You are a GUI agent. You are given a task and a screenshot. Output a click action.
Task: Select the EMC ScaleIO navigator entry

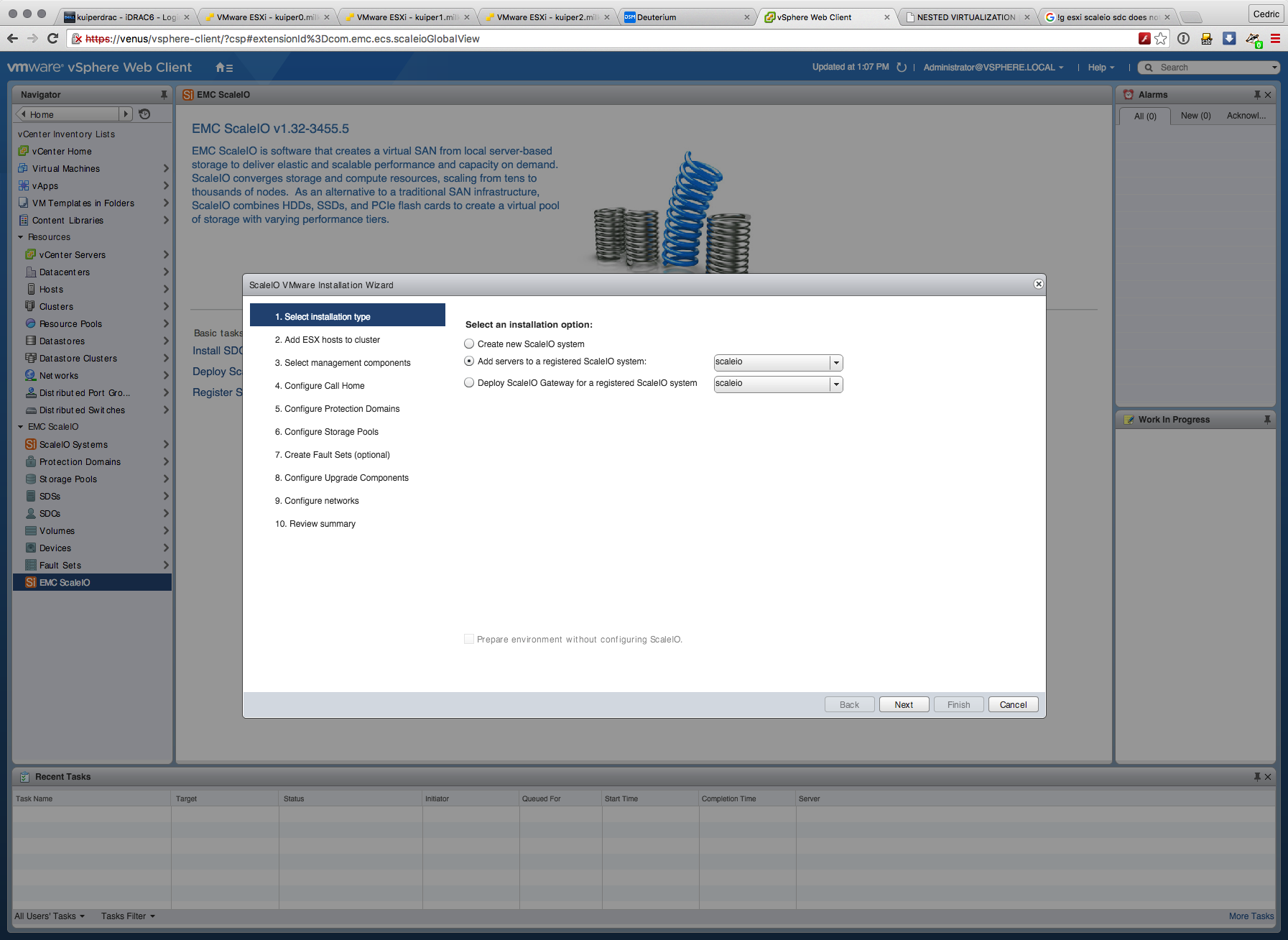93,583
